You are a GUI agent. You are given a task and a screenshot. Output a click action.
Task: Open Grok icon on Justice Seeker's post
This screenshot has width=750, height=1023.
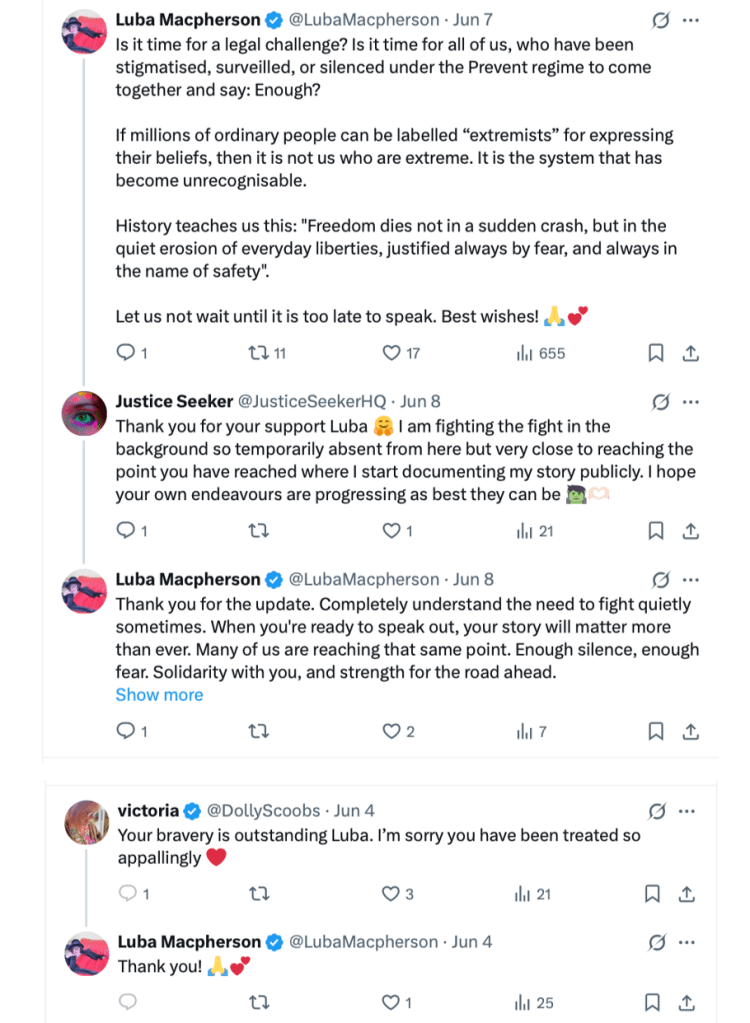tap(660, 402)
